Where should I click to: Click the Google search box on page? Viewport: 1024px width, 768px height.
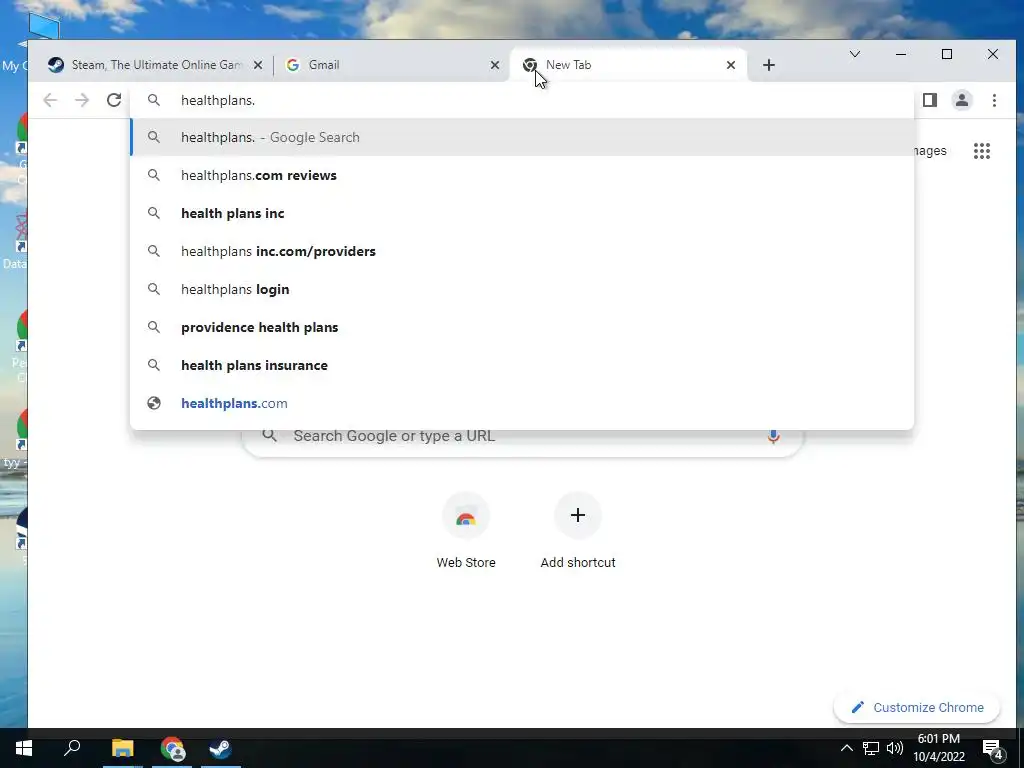pyautogui.click(x=522, y=443)
